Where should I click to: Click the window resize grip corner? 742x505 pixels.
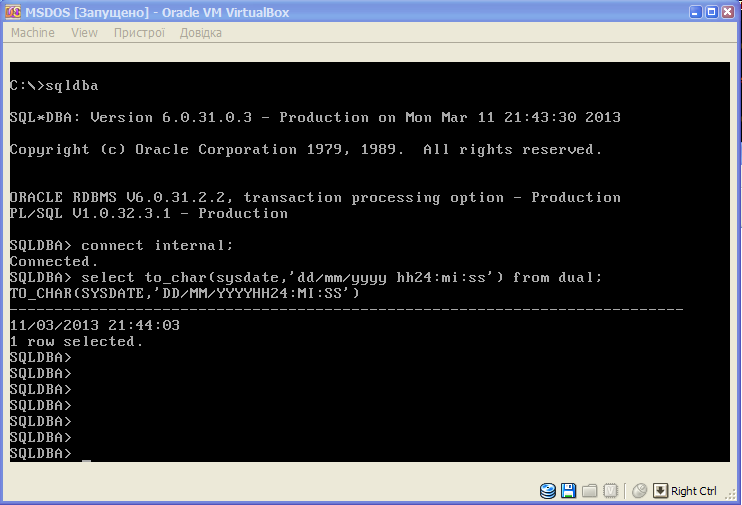(x=731, y=495)
